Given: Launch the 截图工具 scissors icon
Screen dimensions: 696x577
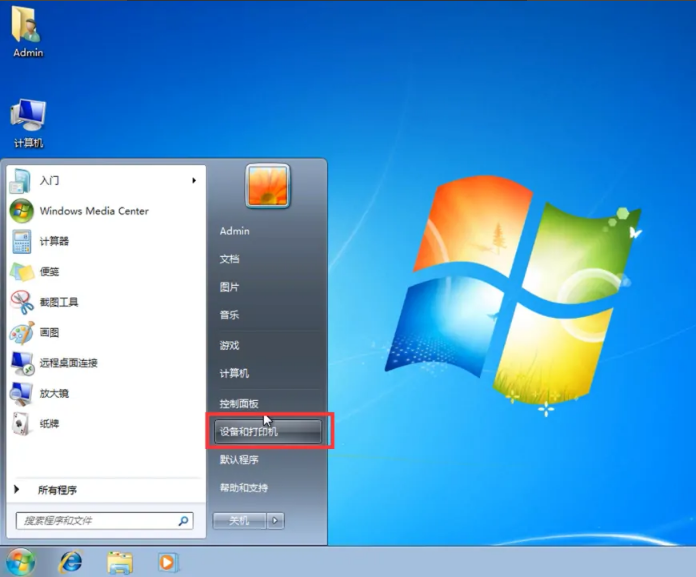Looking at the screenshot, I should click(21, 302).
